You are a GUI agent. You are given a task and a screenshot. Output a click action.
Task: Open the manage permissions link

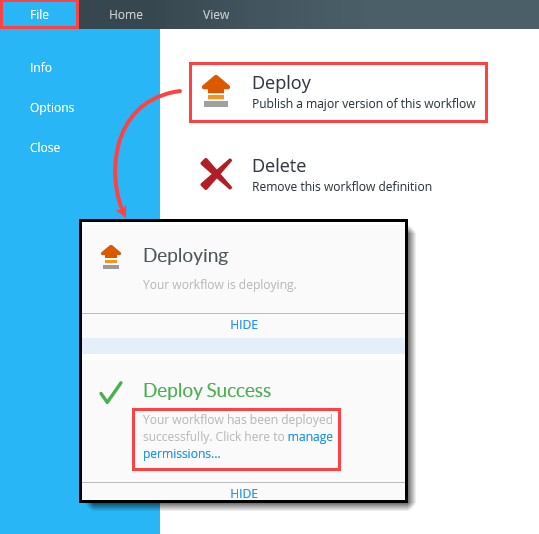click(238, 445)
